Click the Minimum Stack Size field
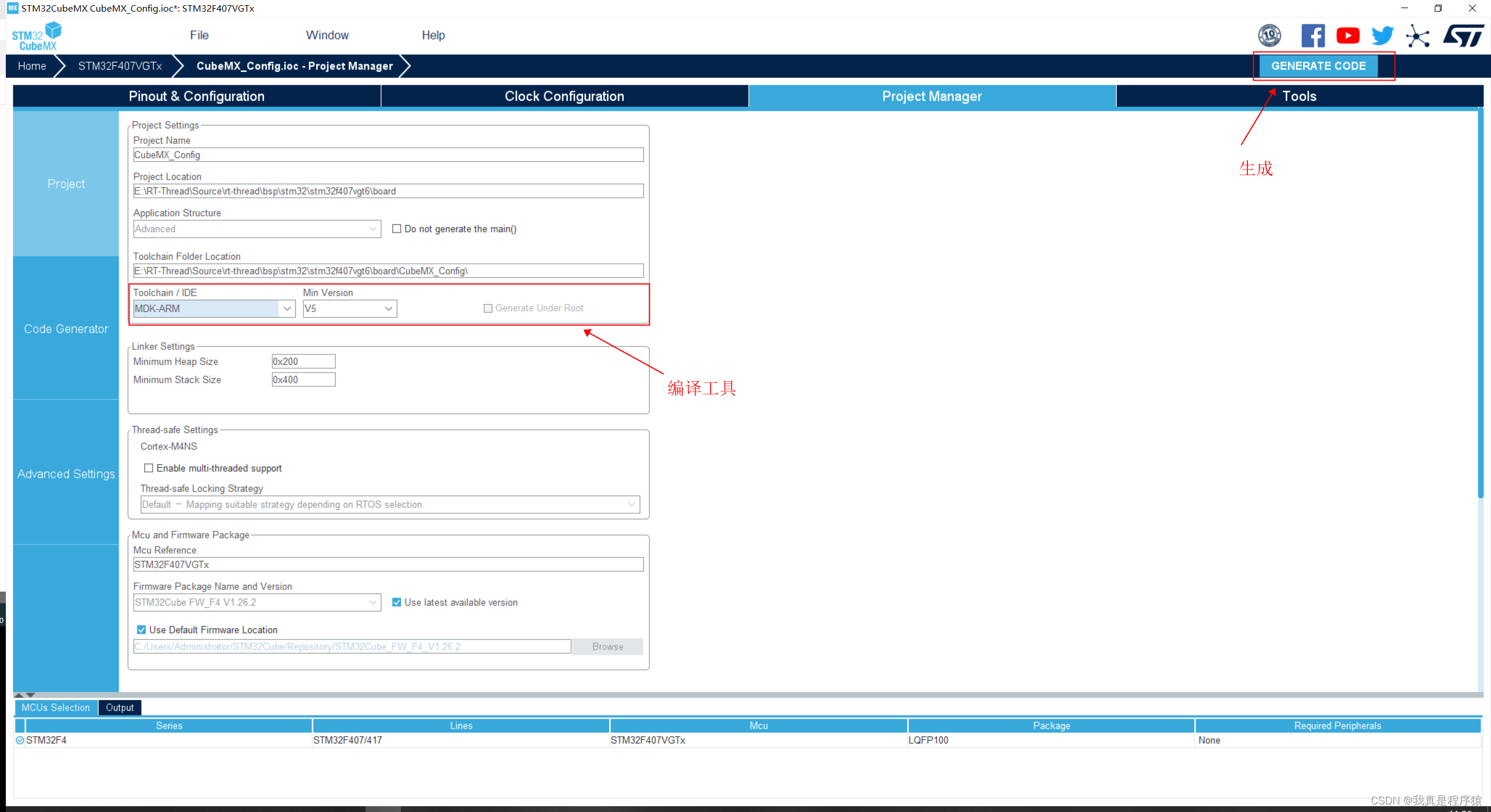The width and height of the screenshot is (1491, 812). point(303,380)
